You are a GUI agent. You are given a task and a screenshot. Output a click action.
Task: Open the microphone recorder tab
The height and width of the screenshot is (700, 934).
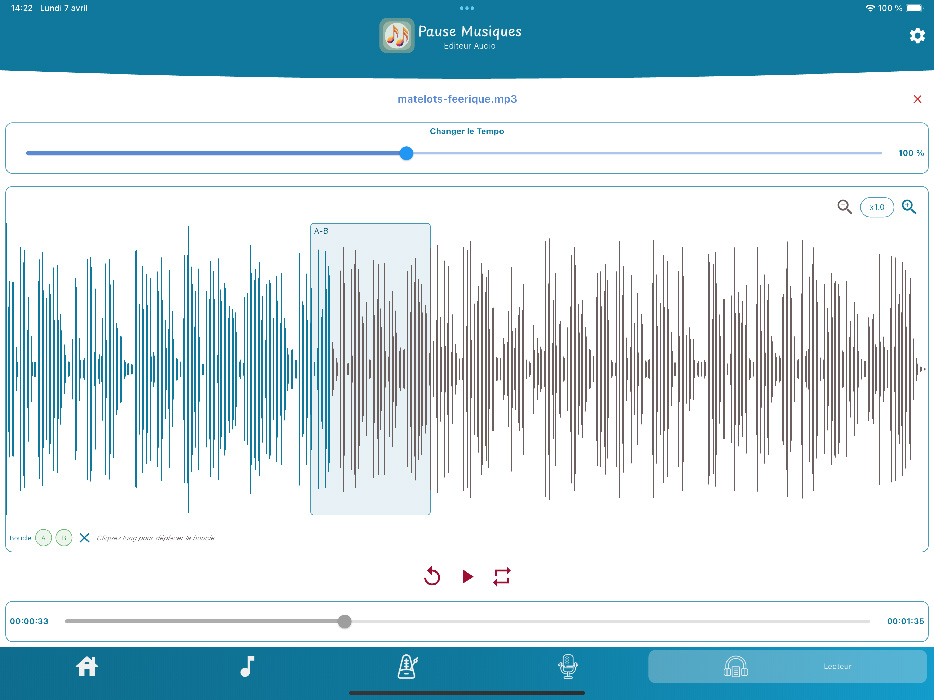567,667
